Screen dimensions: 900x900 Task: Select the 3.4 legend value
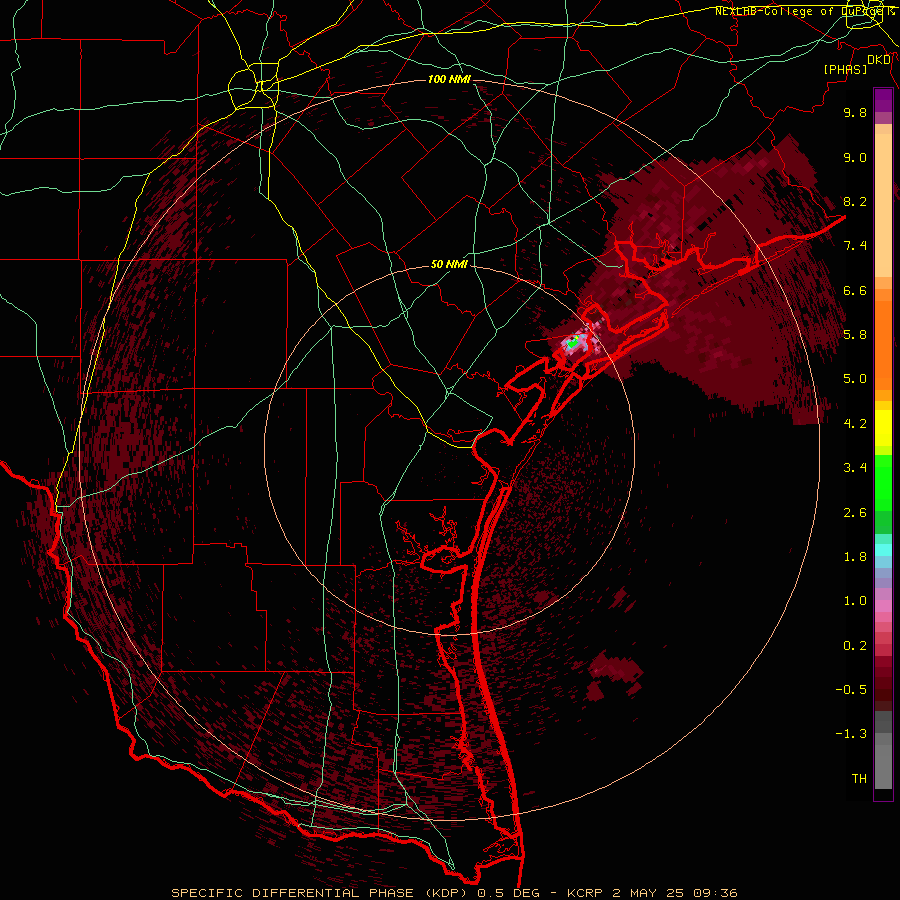(855, 468)
